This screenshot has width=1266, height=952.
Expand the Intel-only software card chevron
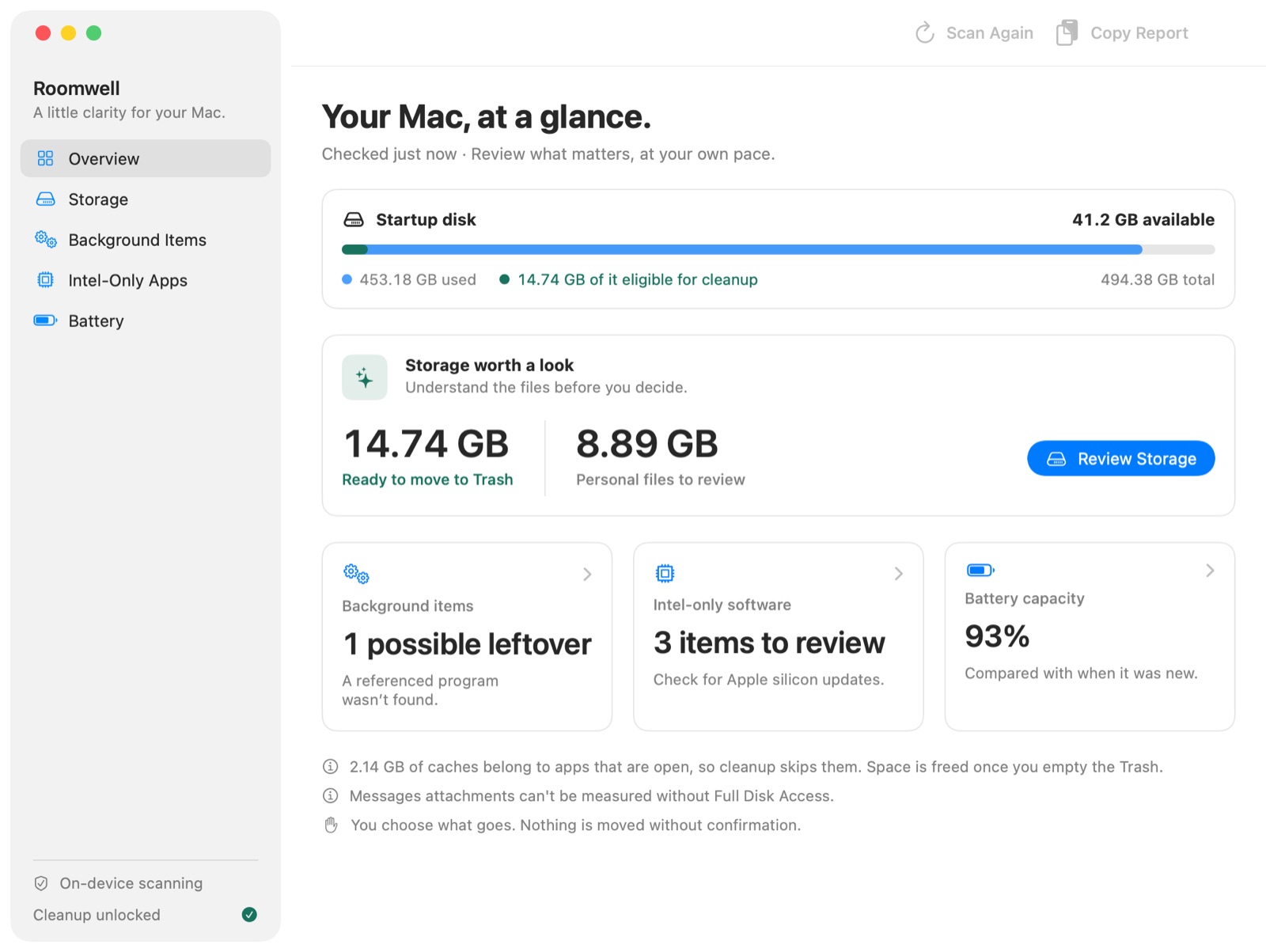[899, 574]
